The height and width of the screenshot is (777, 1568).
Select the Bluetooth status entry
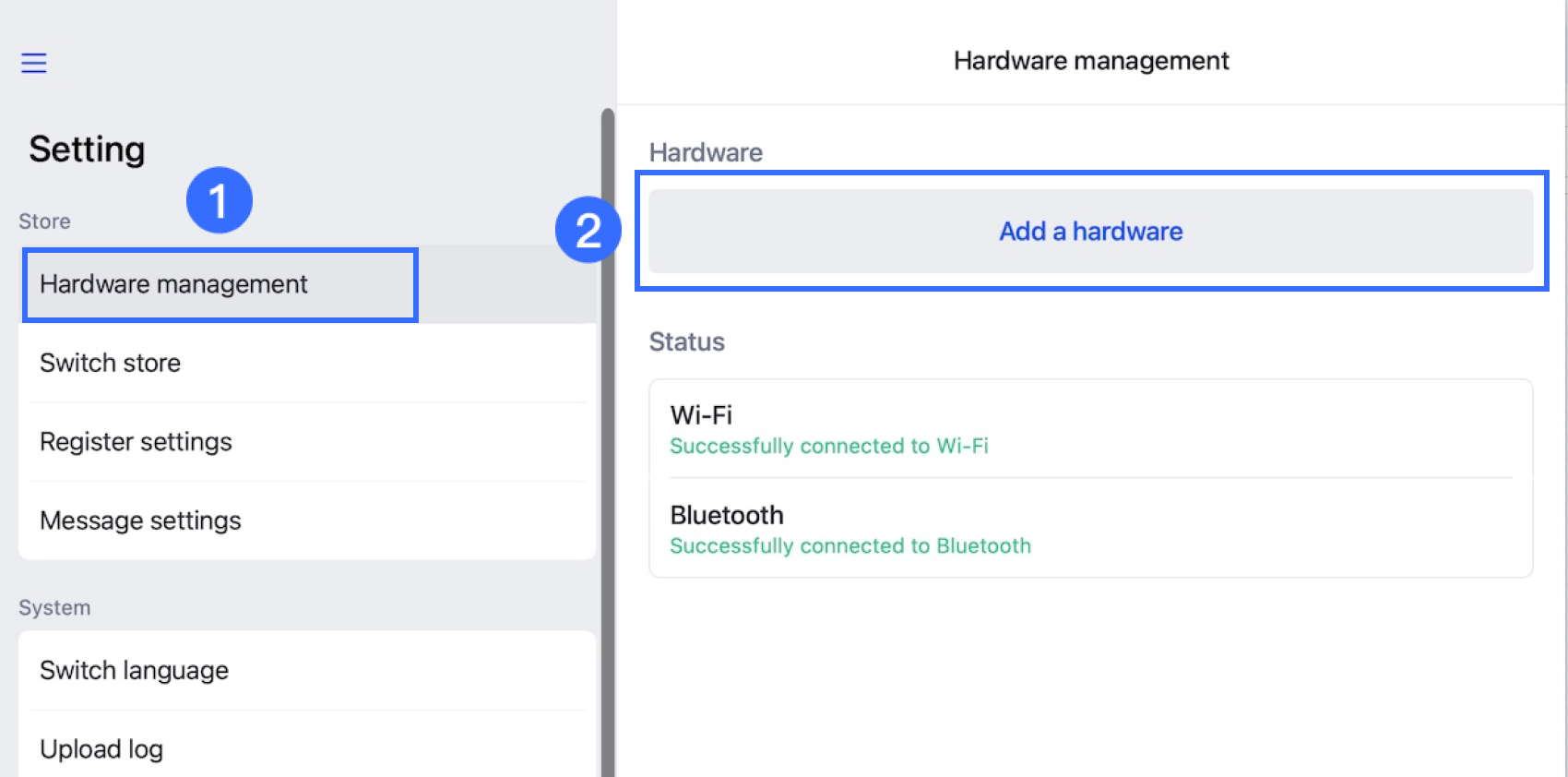pos(727,515)
